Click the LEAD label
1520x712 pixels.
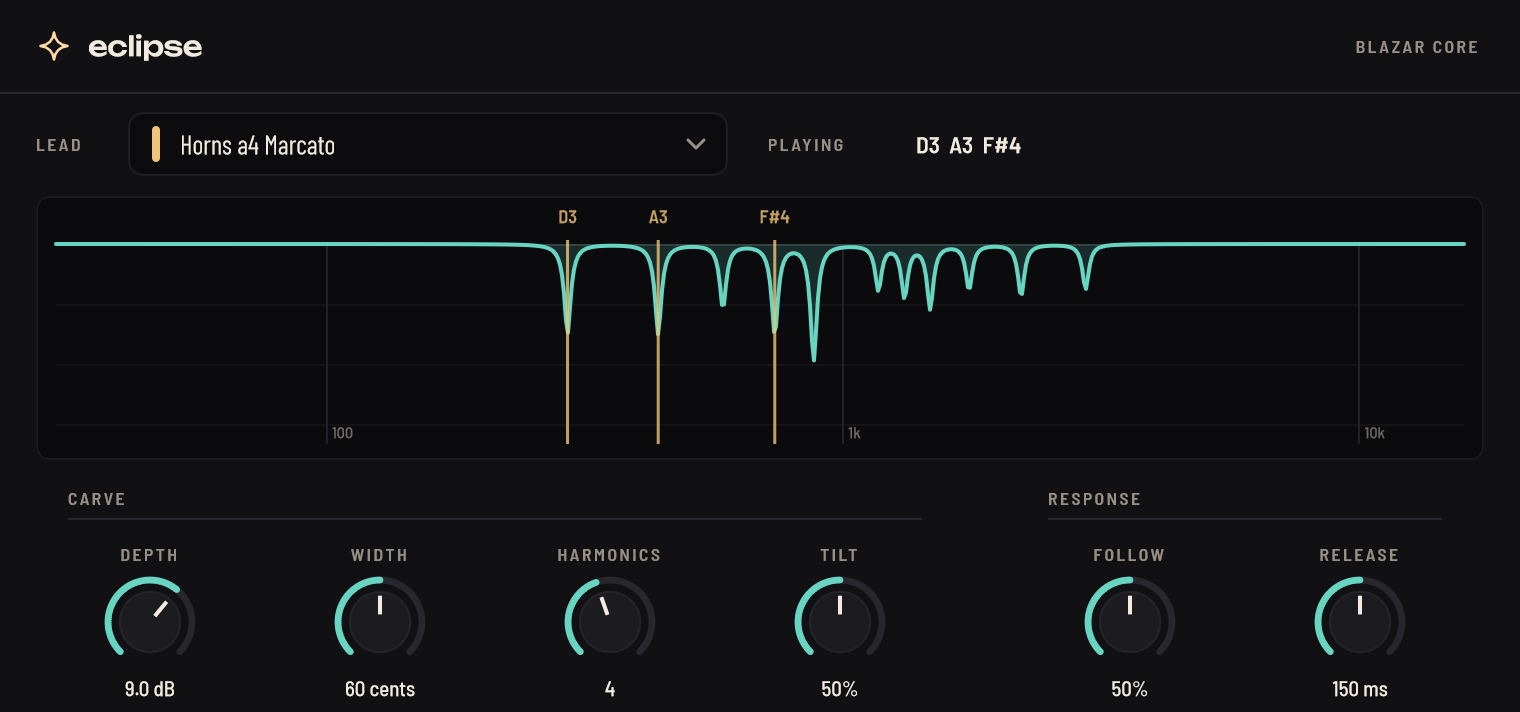59,145
